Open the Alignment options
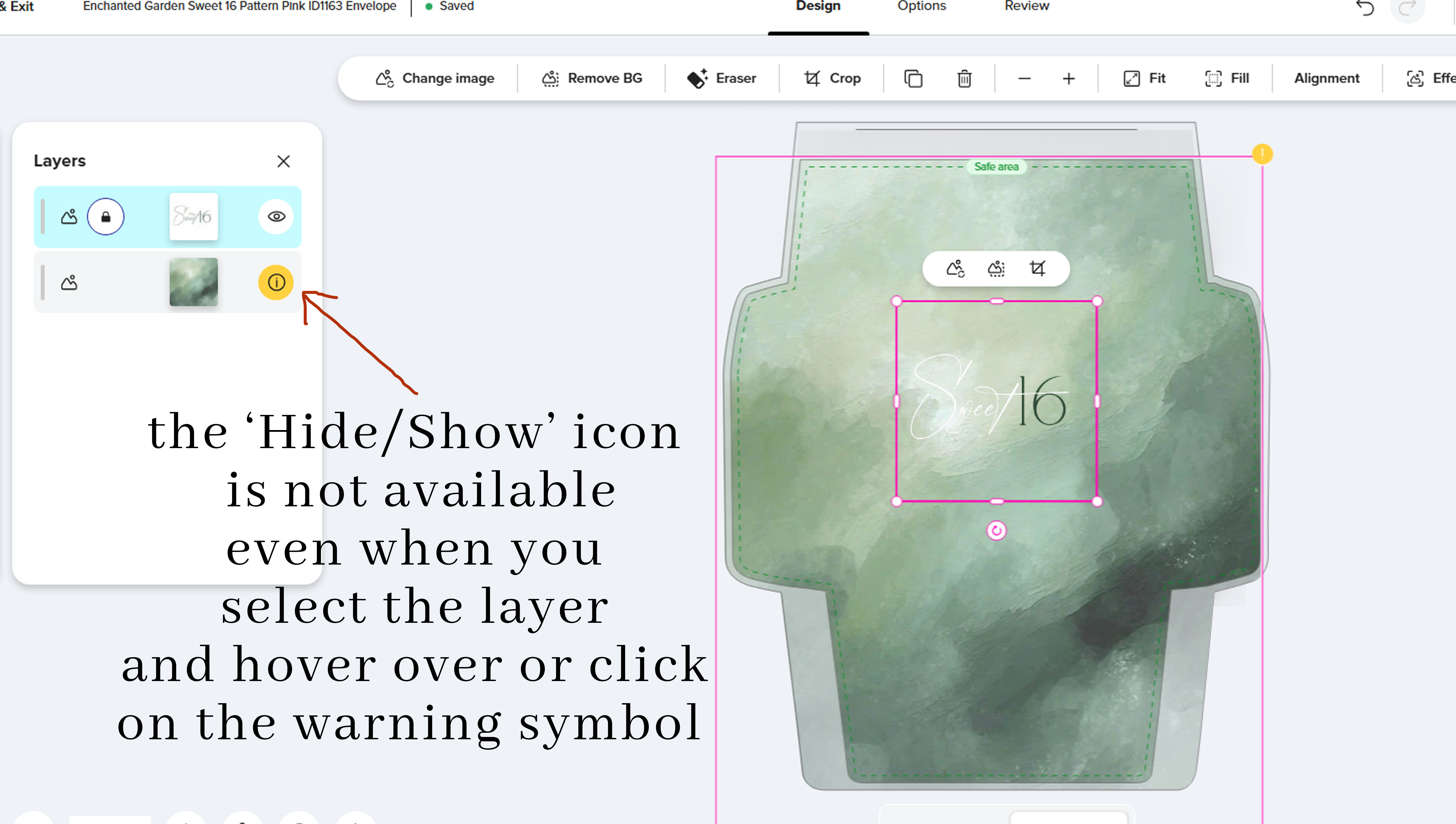 [1326, 78]
